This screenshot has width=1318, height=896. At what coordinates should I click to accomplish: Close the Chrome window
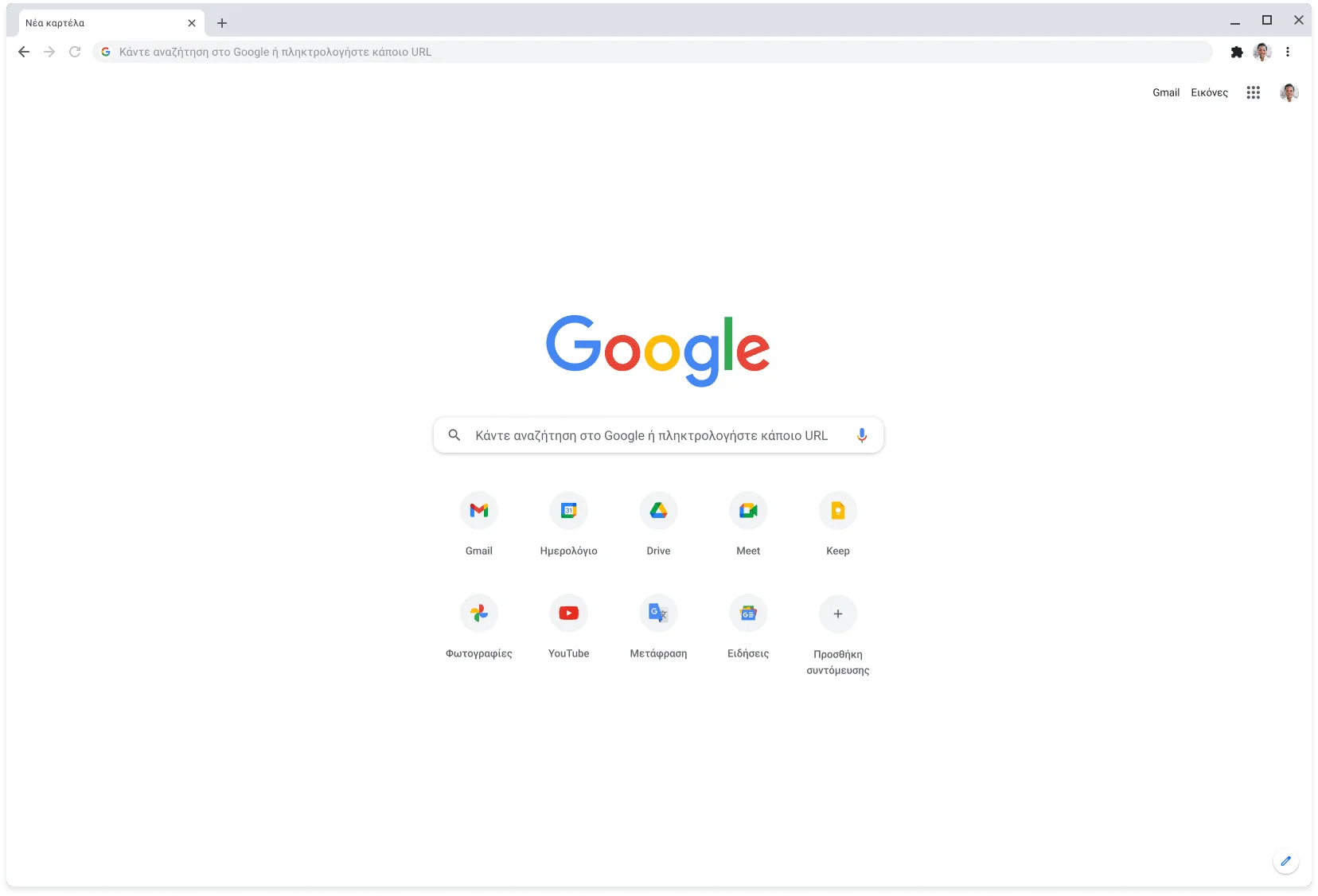(x=1299, y=20)
